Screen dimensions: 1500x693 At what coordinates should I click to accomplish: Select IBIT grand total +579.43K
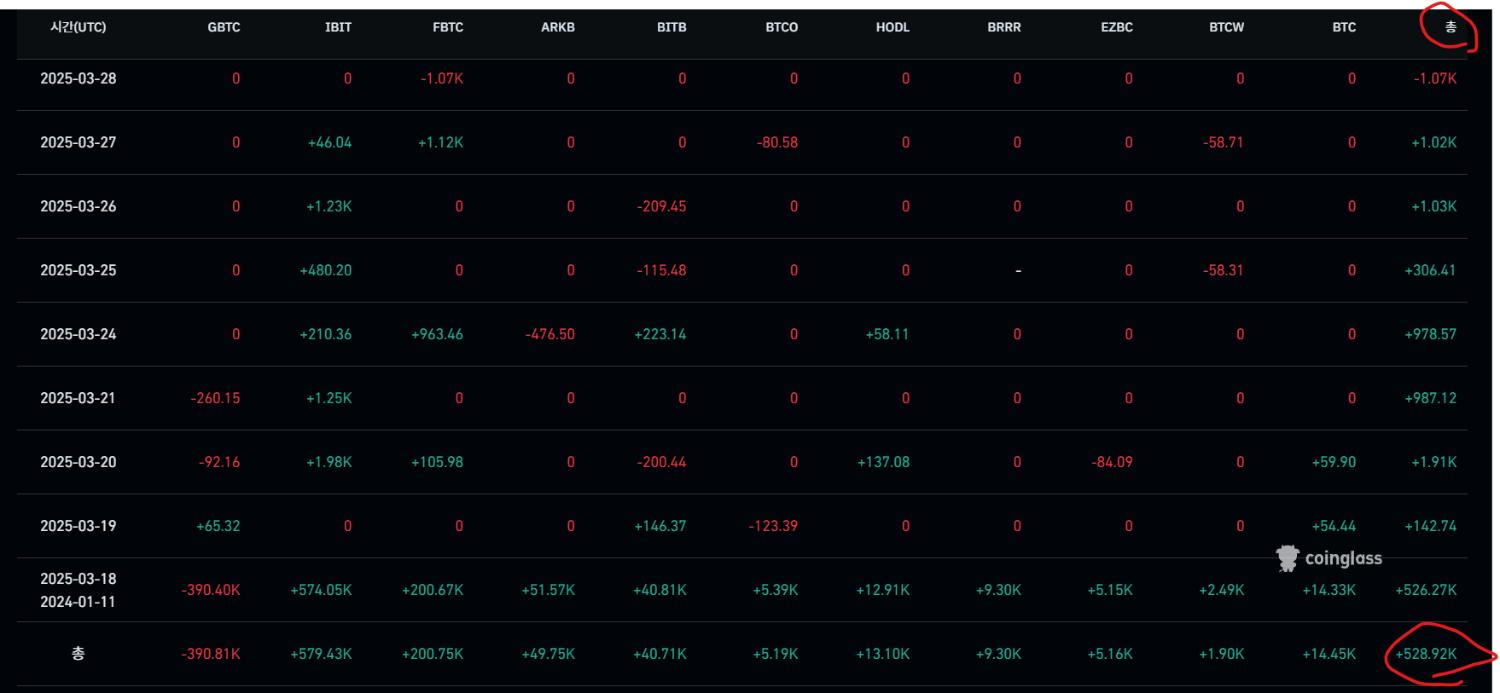[x=321, y=655]
